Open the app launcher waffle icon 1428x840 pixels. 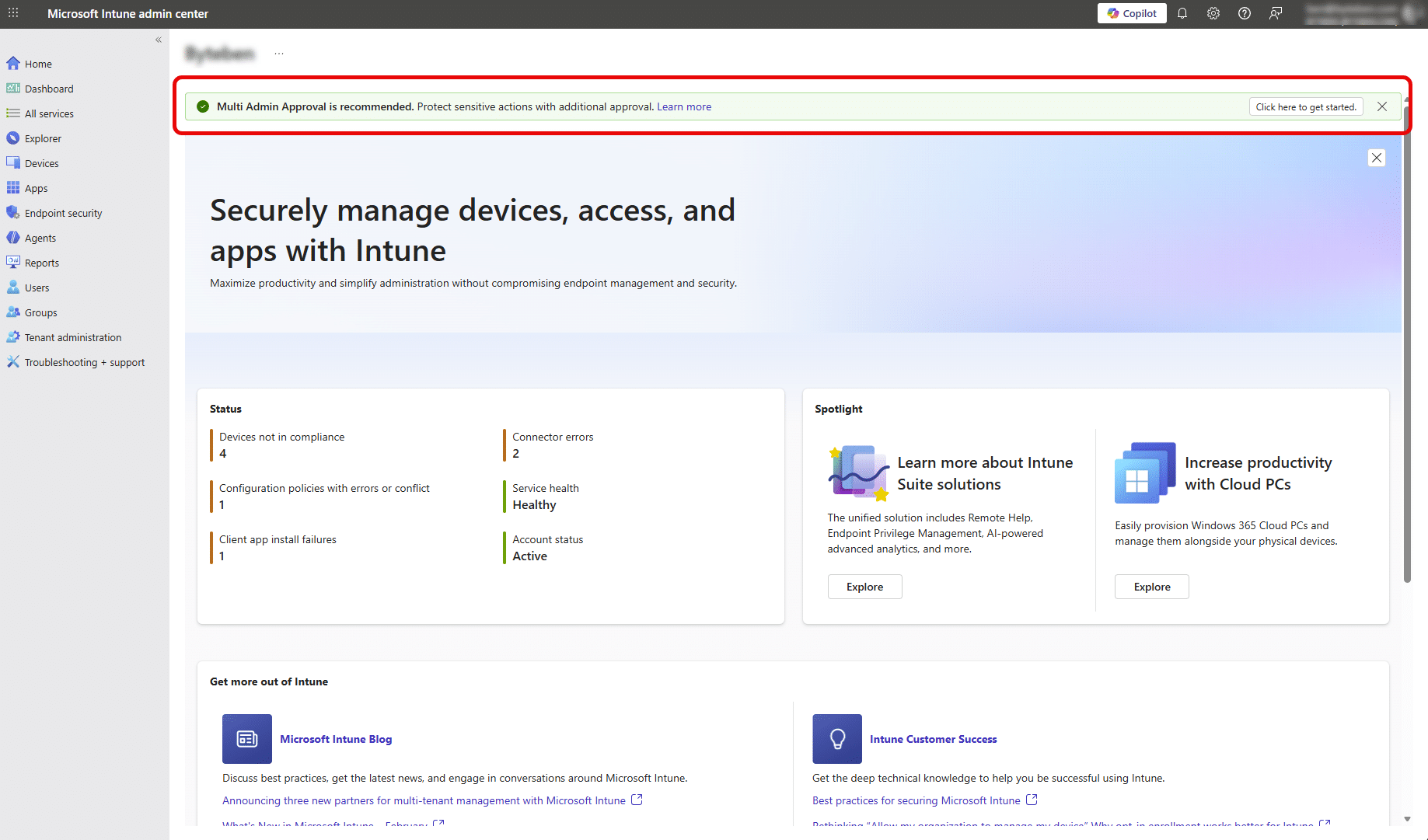tap(13, 13)
